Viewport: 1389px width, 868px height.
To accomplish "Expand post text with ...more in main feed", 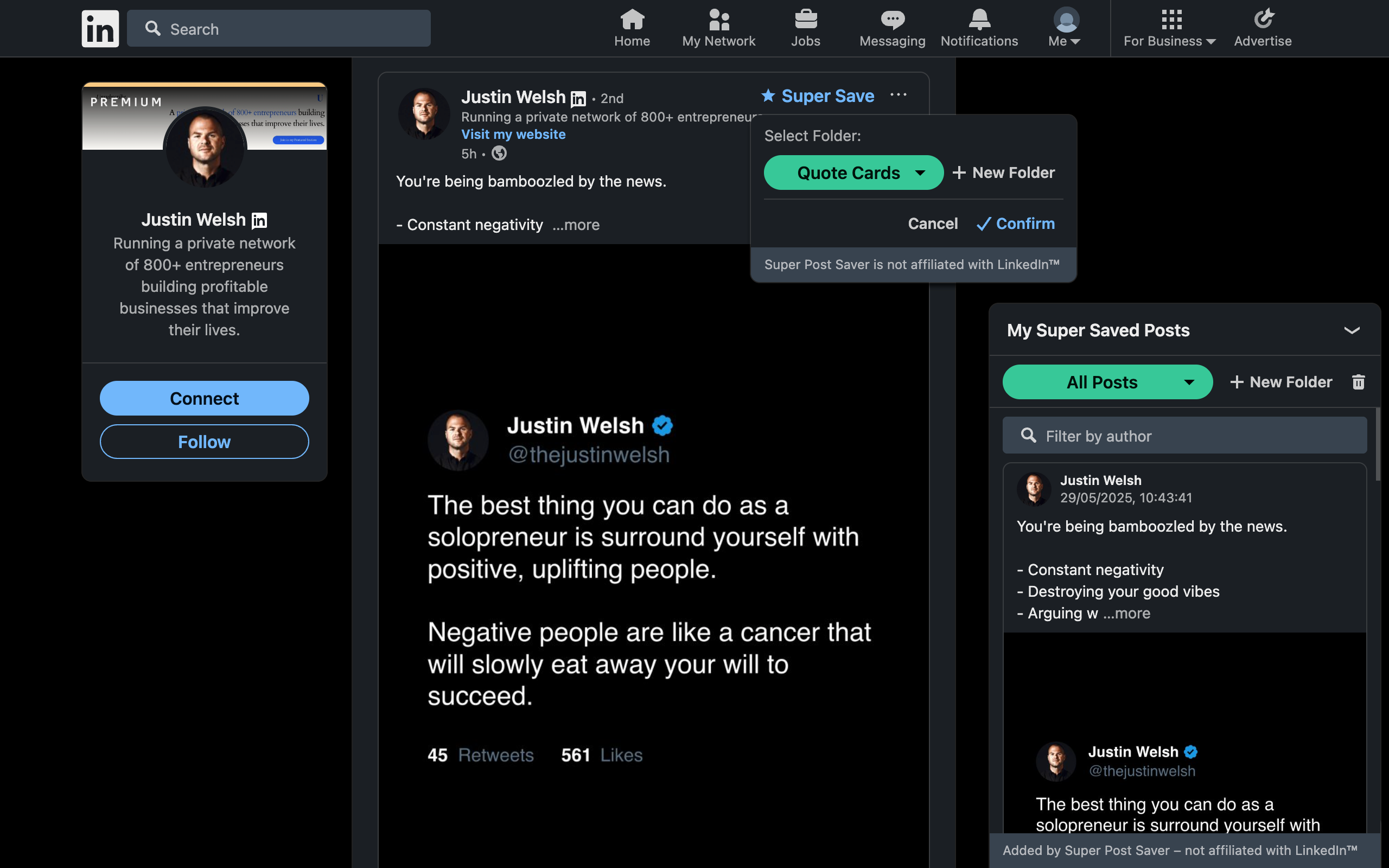I will [x=576, y=225].
